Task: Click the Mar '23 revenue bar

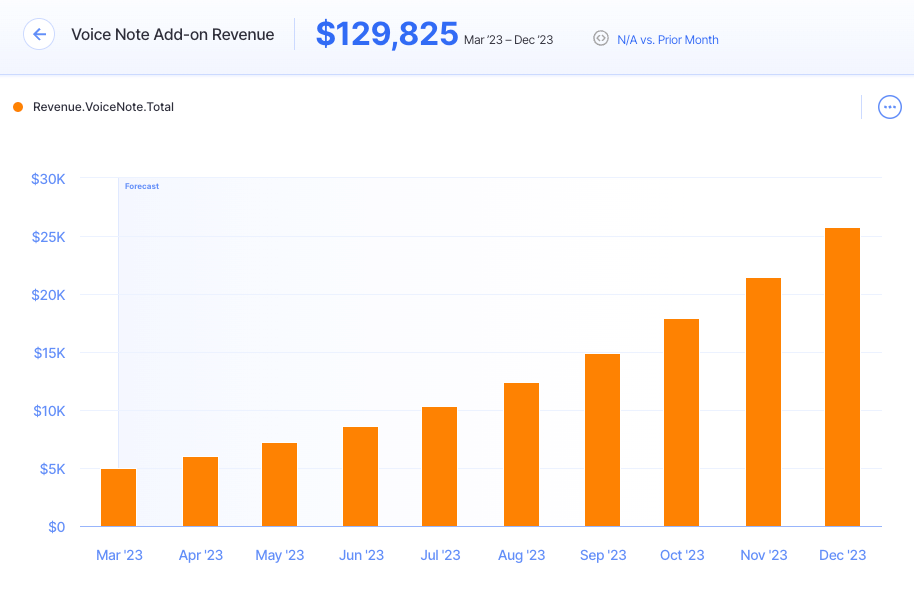Action: click(x=118, y=497)
